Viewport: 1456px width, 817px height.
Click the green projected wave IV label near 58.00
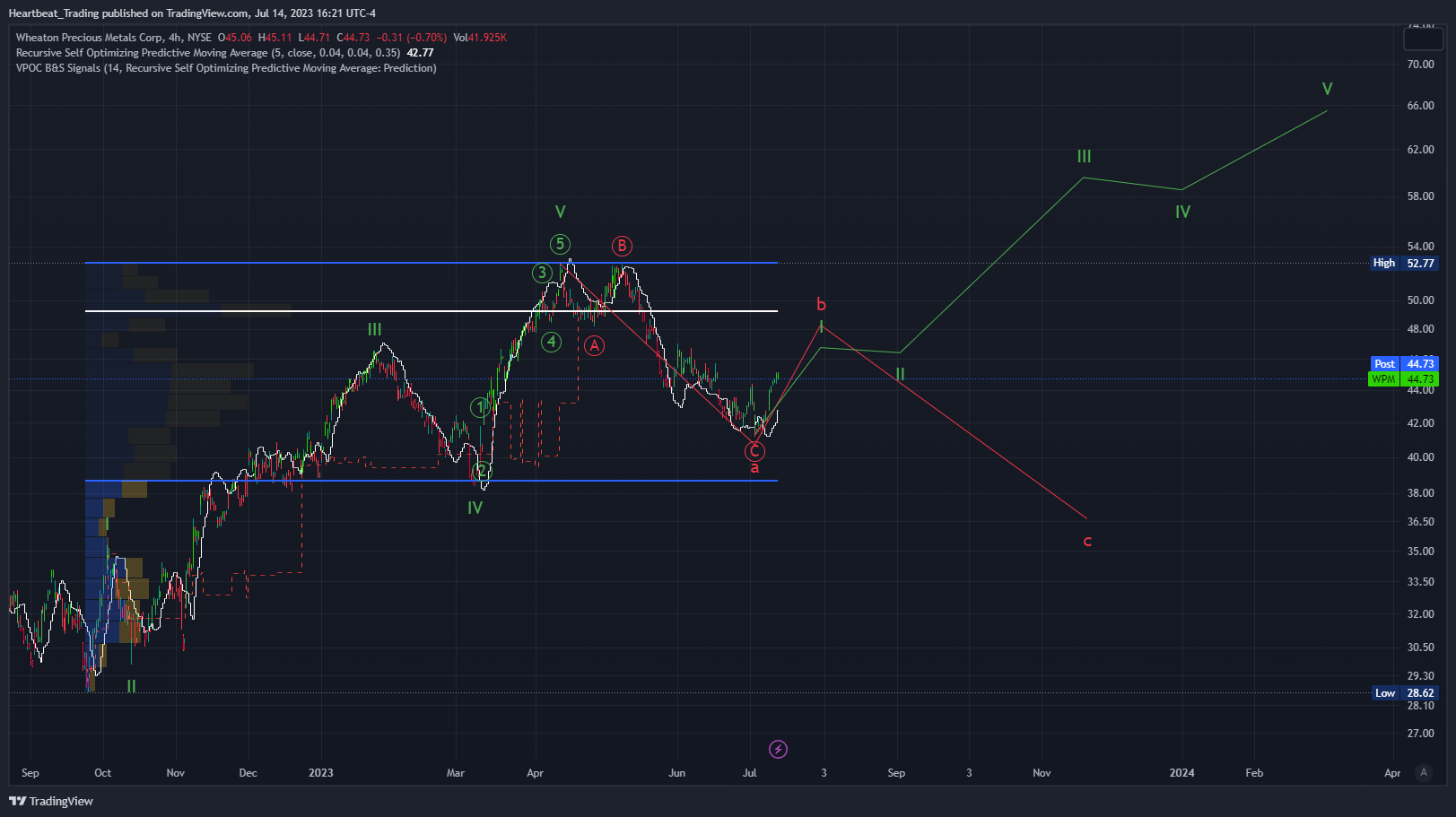click(x=1182, y=213)
